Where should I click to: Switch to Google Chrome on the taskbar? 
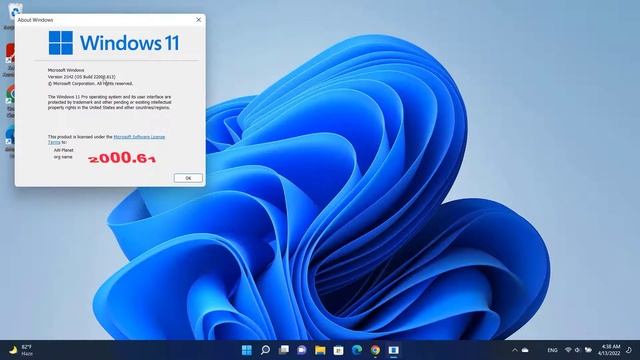[x=375, y=350]
